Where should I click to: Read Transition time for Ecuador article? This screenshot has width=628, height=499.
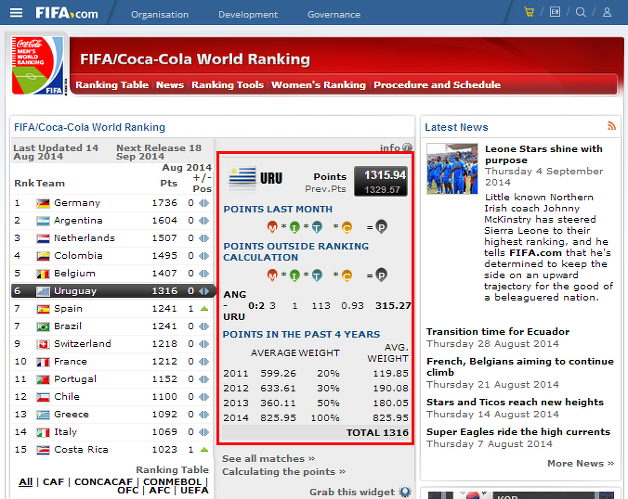pyautogui.click(x=497, y=332)
